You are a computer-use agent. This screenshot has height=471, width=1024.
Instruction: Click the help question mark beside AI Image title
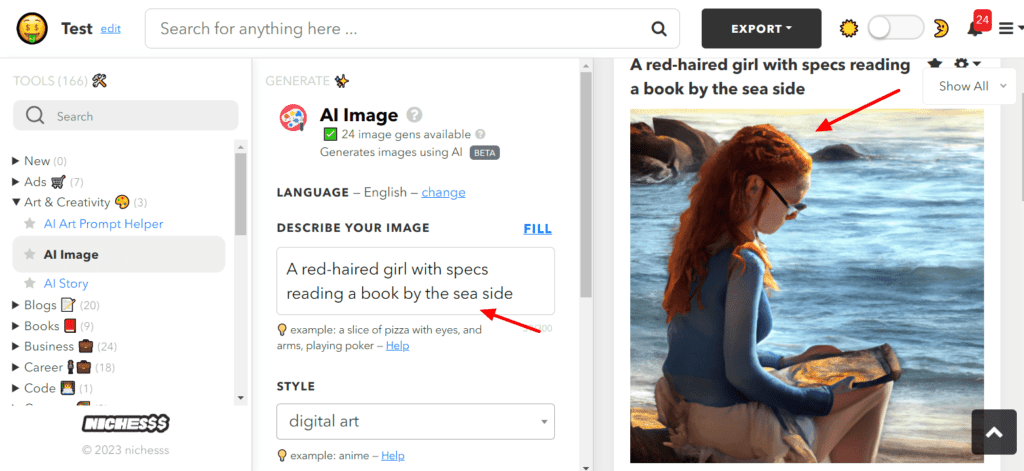click(x=414, y=115)
